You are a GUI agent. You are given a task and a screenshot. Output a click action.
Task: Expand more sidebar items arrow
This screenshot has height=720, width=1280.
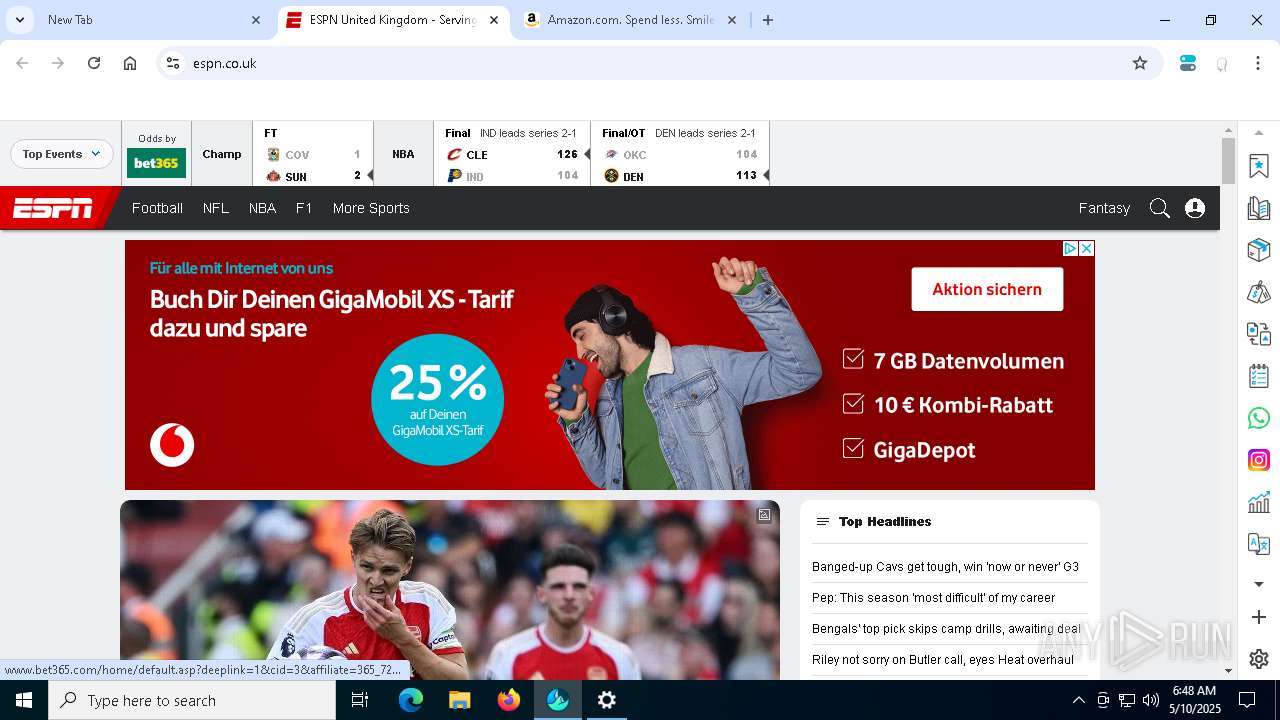[x=1259, y=584]
